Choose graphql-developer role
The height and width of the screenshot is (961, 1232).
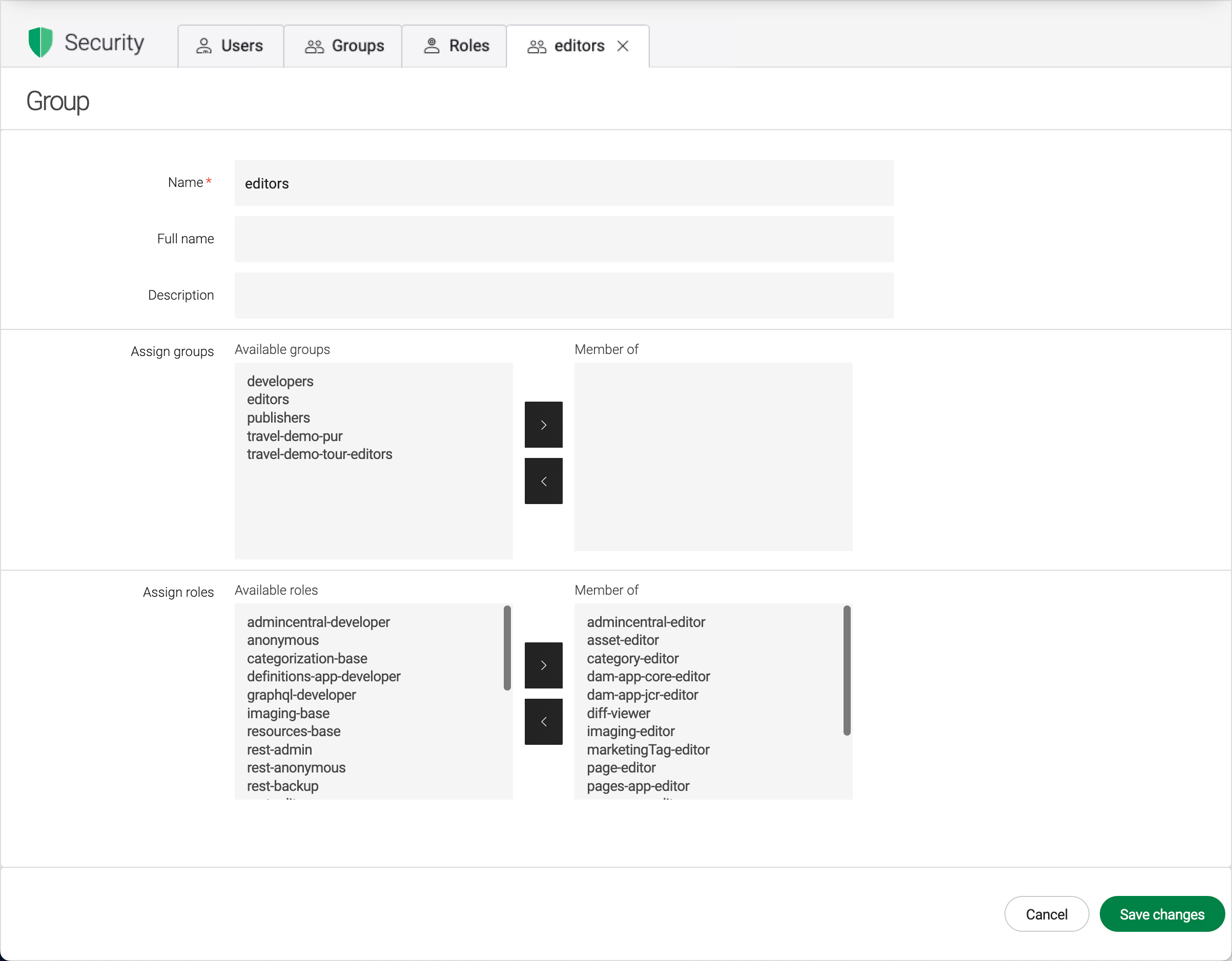(x=301, y=695)
